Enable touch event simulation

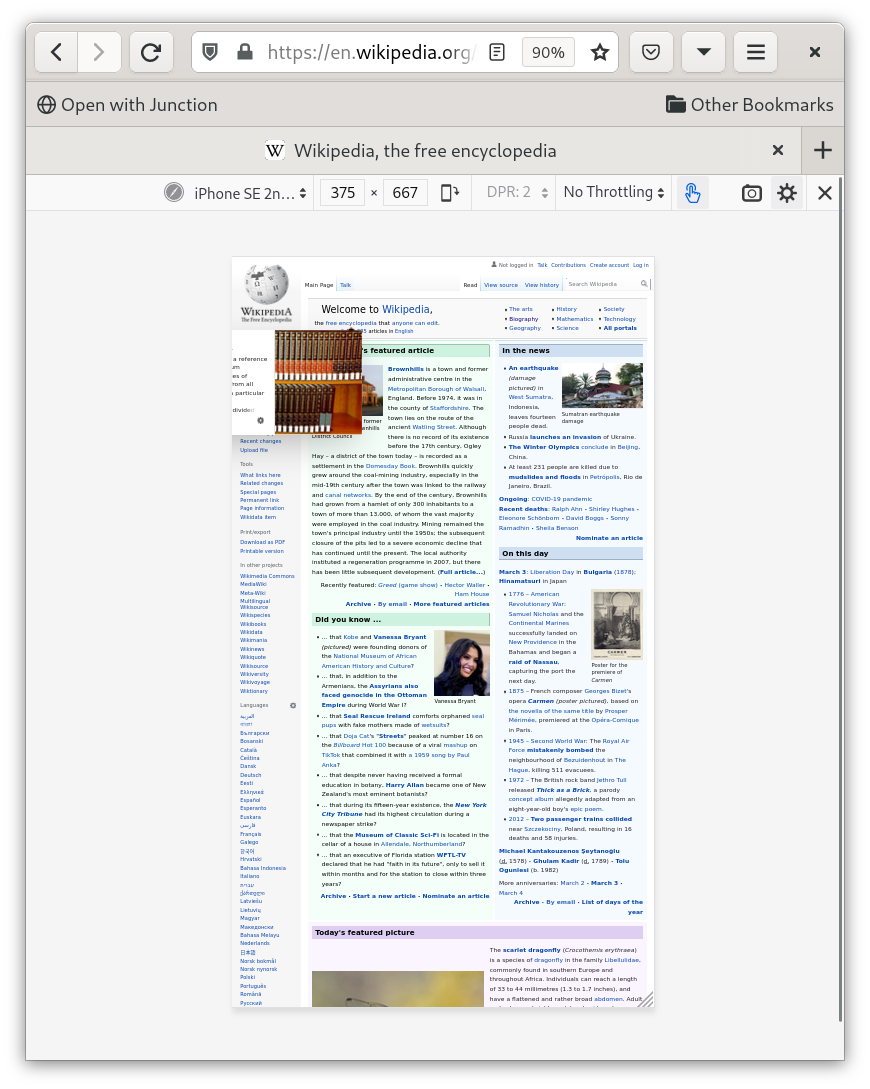point(692,192)
